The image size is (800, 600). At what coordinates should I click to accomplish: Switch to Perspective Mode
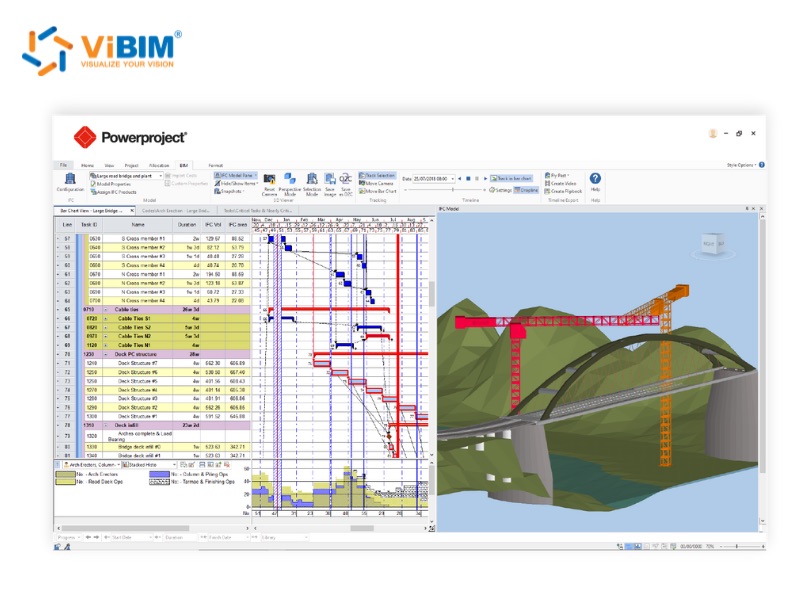tap(290, 185)
